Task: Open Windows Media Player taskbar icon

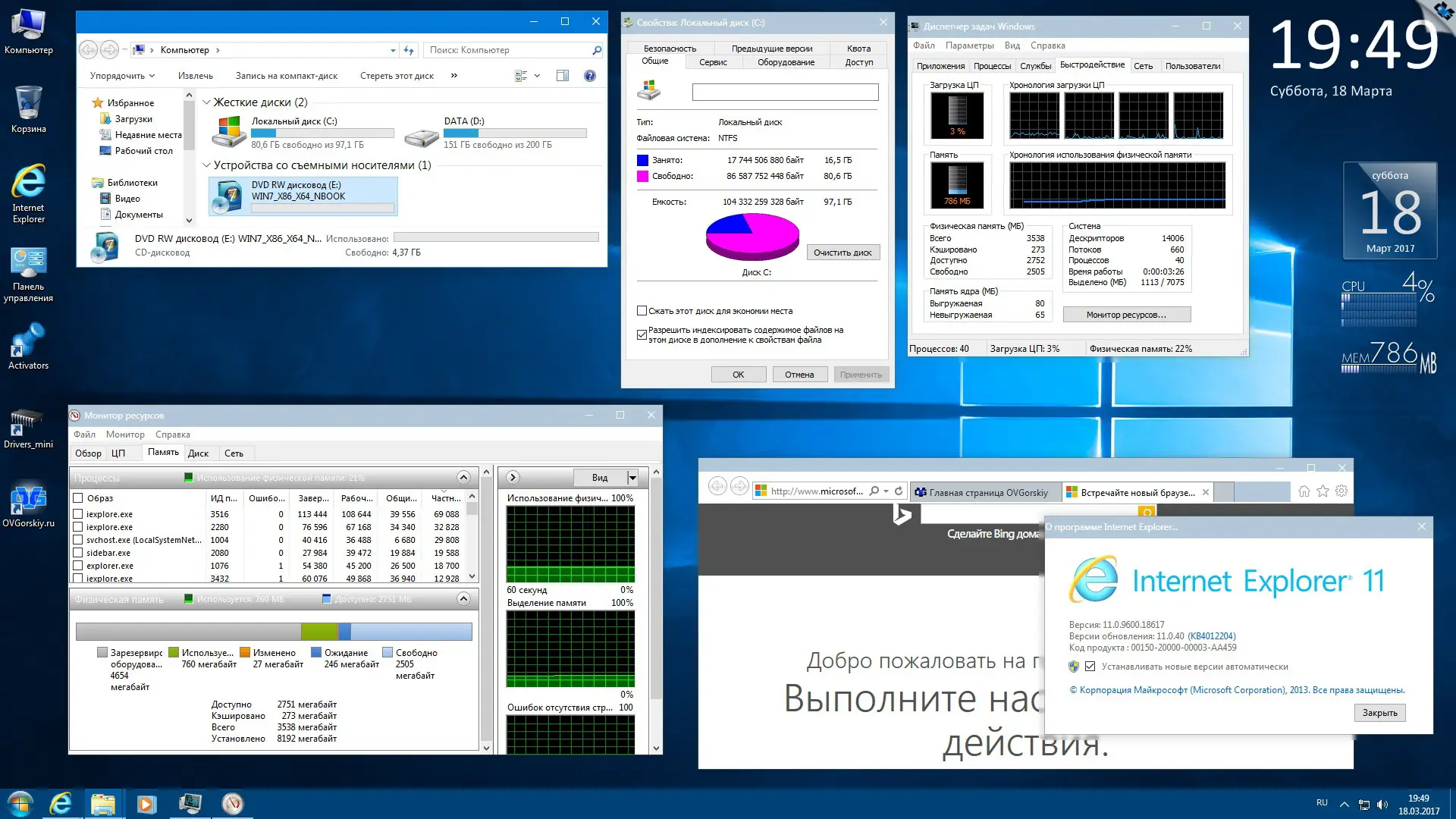Action: (146, 804)
